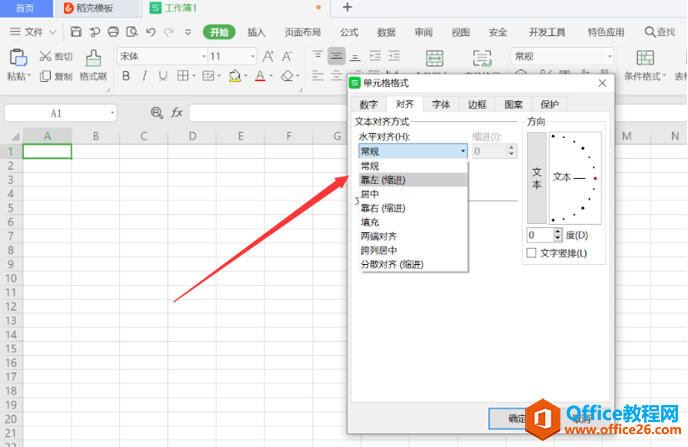Open the font name 宋体 dropdown
Viewport: 688px width, 447px height.
tap(204, 56)
